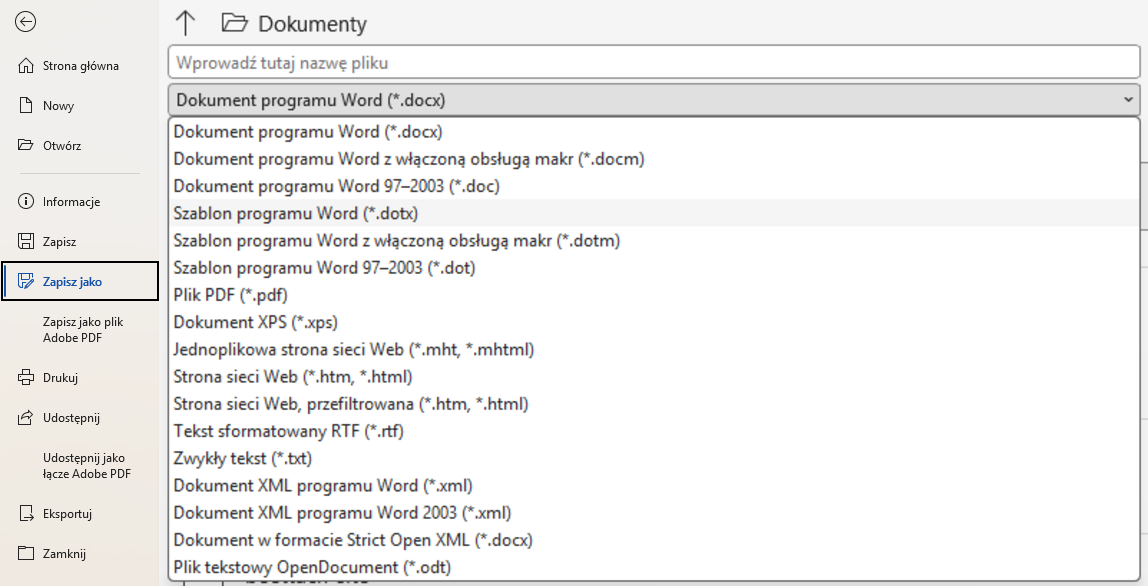Open the Eksportuj menu item
This screenshot has width=1148, height=586.
click(x=67, y=514)
